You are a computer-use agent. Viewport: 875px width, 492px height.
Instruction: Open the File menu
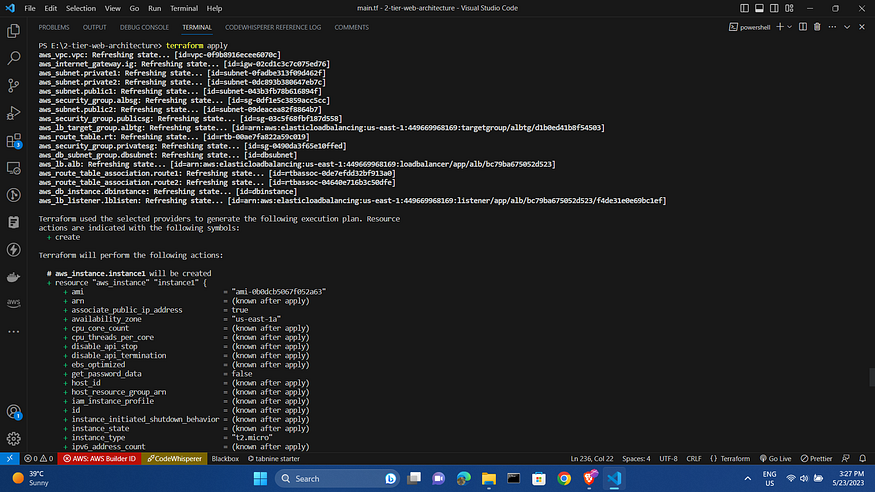(x=30, y=8)
